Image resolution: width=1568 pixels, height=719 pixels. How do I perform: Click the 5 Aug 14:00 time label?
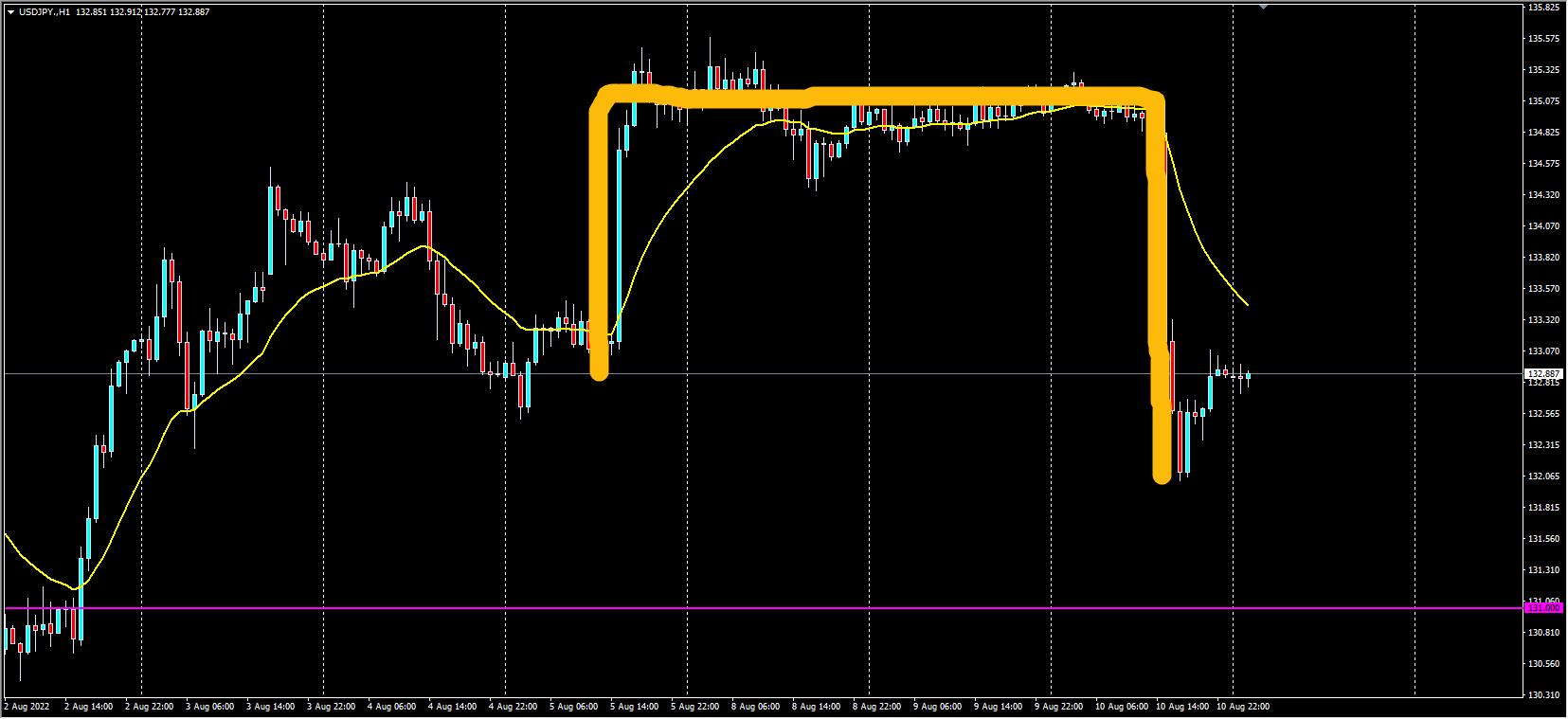pos(634,707)
